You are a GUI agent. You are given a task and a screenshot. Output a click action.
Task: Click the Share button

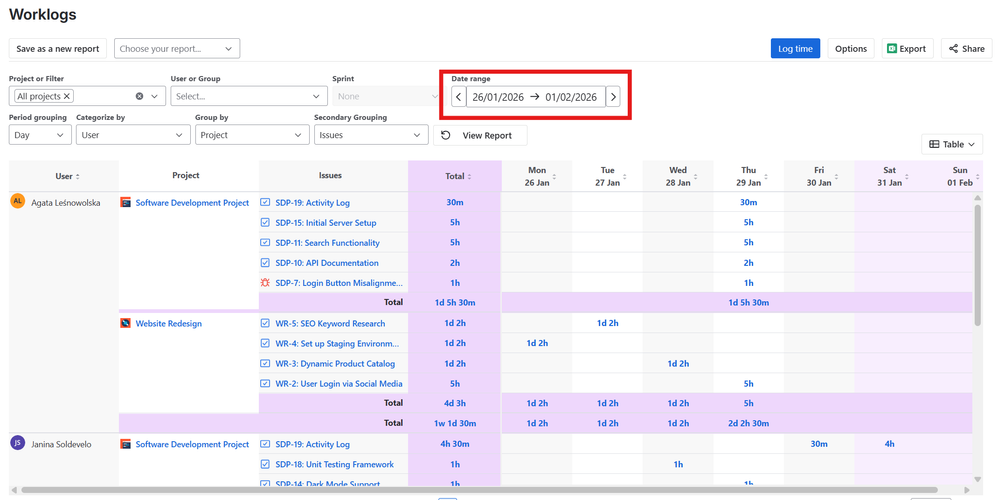pyautogui.click(x=966, y=49)
